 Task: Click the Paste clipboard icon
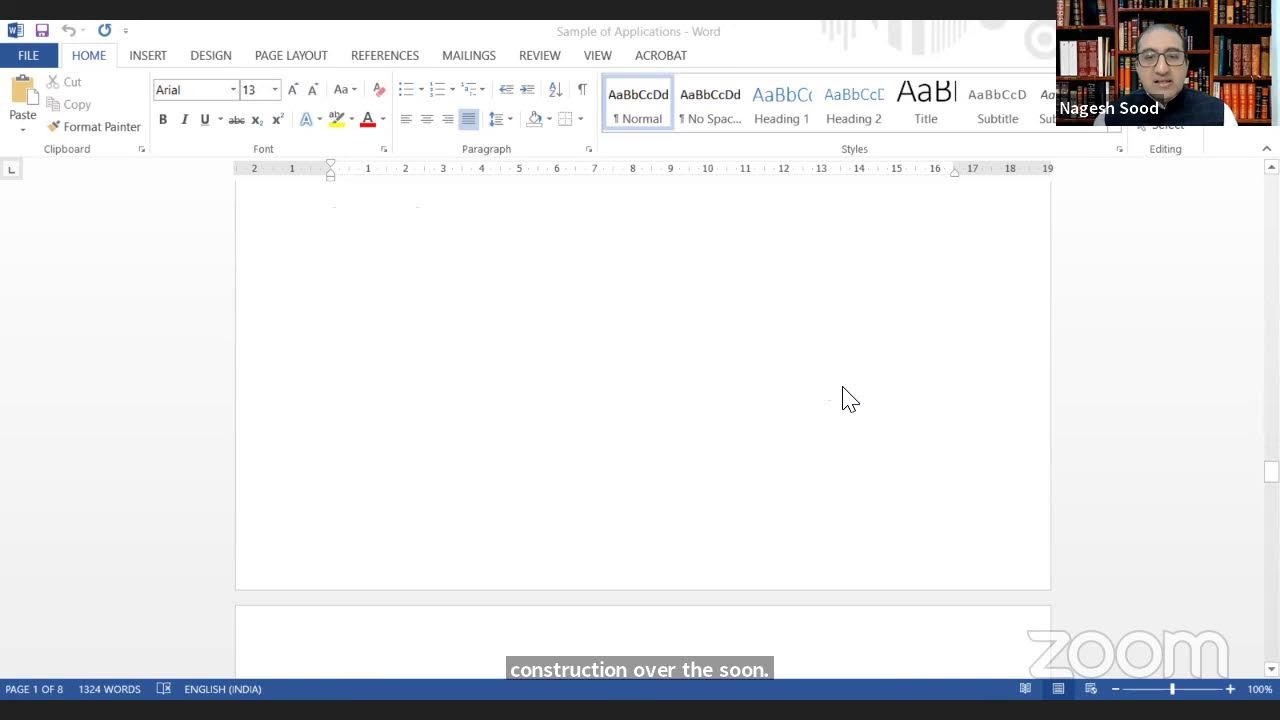pos(23,90)
